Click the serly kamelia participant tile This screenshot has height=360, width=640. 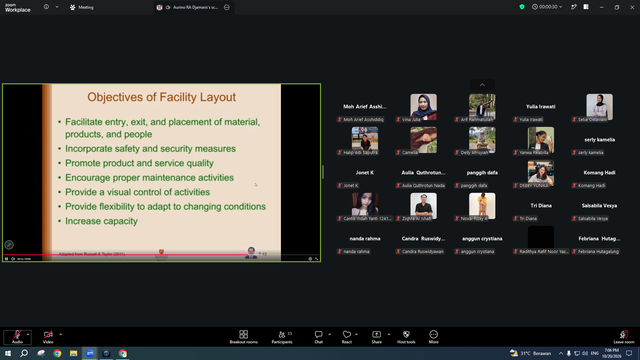pos(599,140)
